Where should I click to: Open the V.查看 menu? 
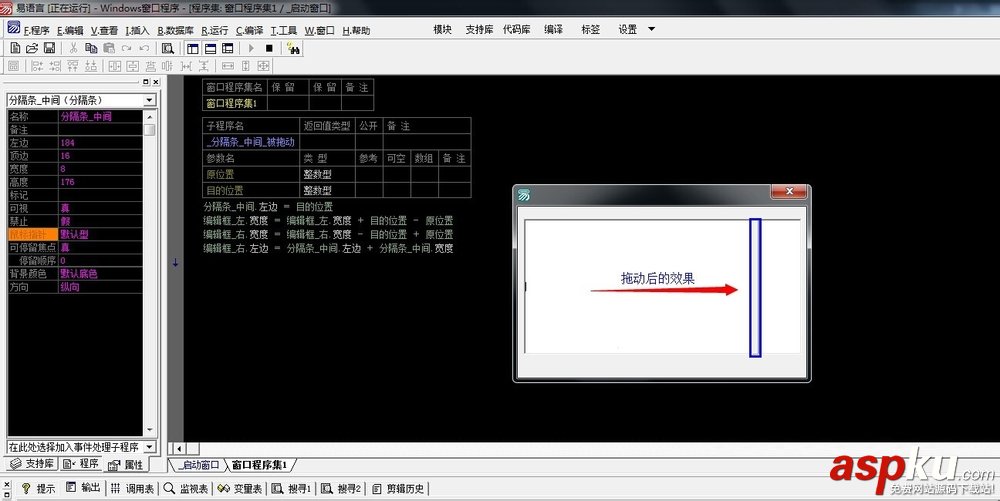pyautogui.click(x=104, y=30)
